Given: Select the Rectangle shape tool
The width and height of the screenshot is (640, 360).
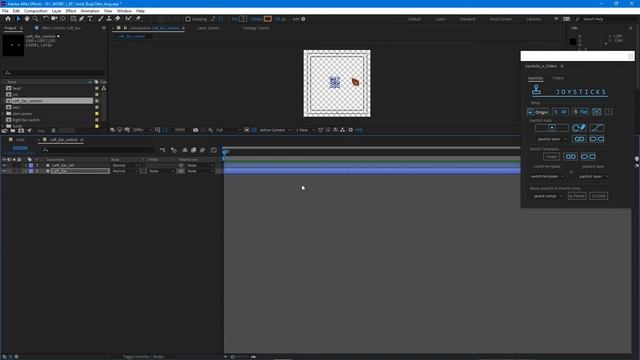Looking at the screenshot, I should 73,19.
